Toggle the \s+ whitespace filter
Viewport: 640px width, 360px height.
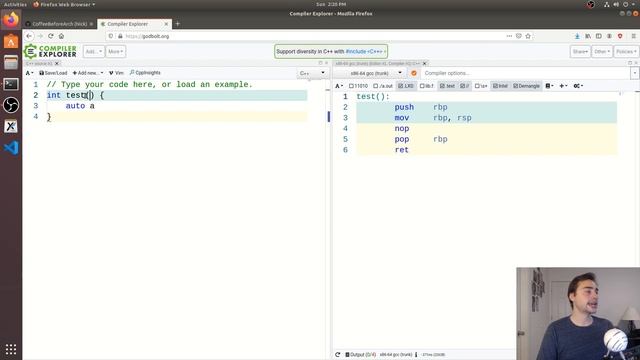(481, 86)
